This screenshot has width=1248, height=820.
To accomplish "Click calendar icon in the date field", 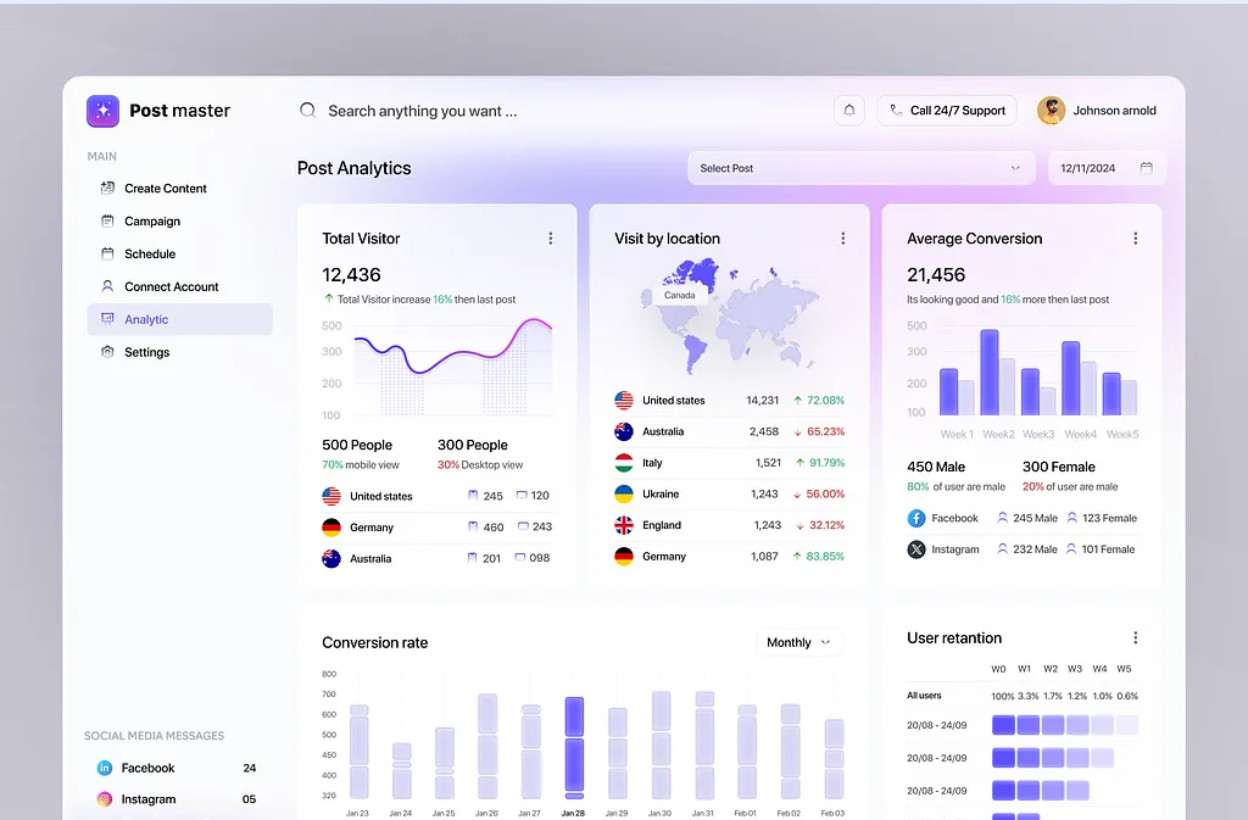I will point(1146,168).
